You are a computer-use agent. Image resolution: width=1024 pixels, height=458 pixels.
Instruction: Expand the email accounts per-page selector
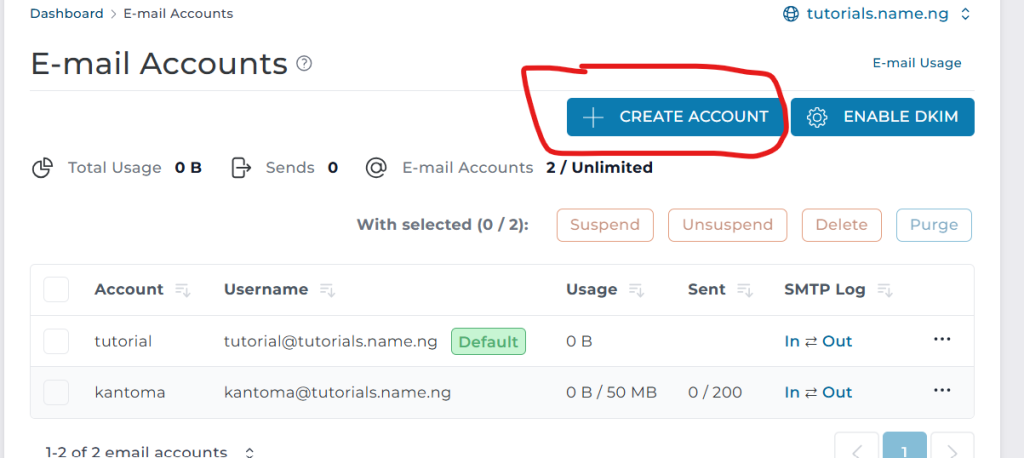point(249,453)
